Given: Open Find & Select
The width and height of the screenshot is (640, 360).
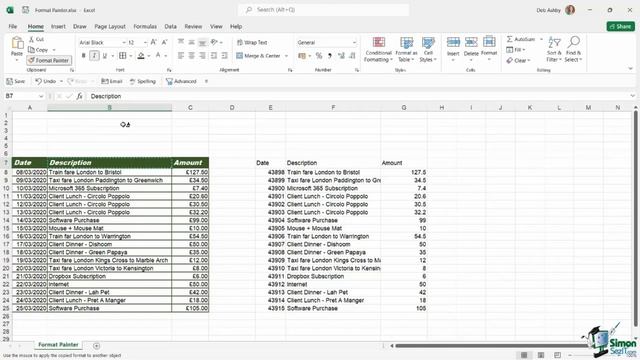Looking at the screenshot, I should (x=573, y=49).
